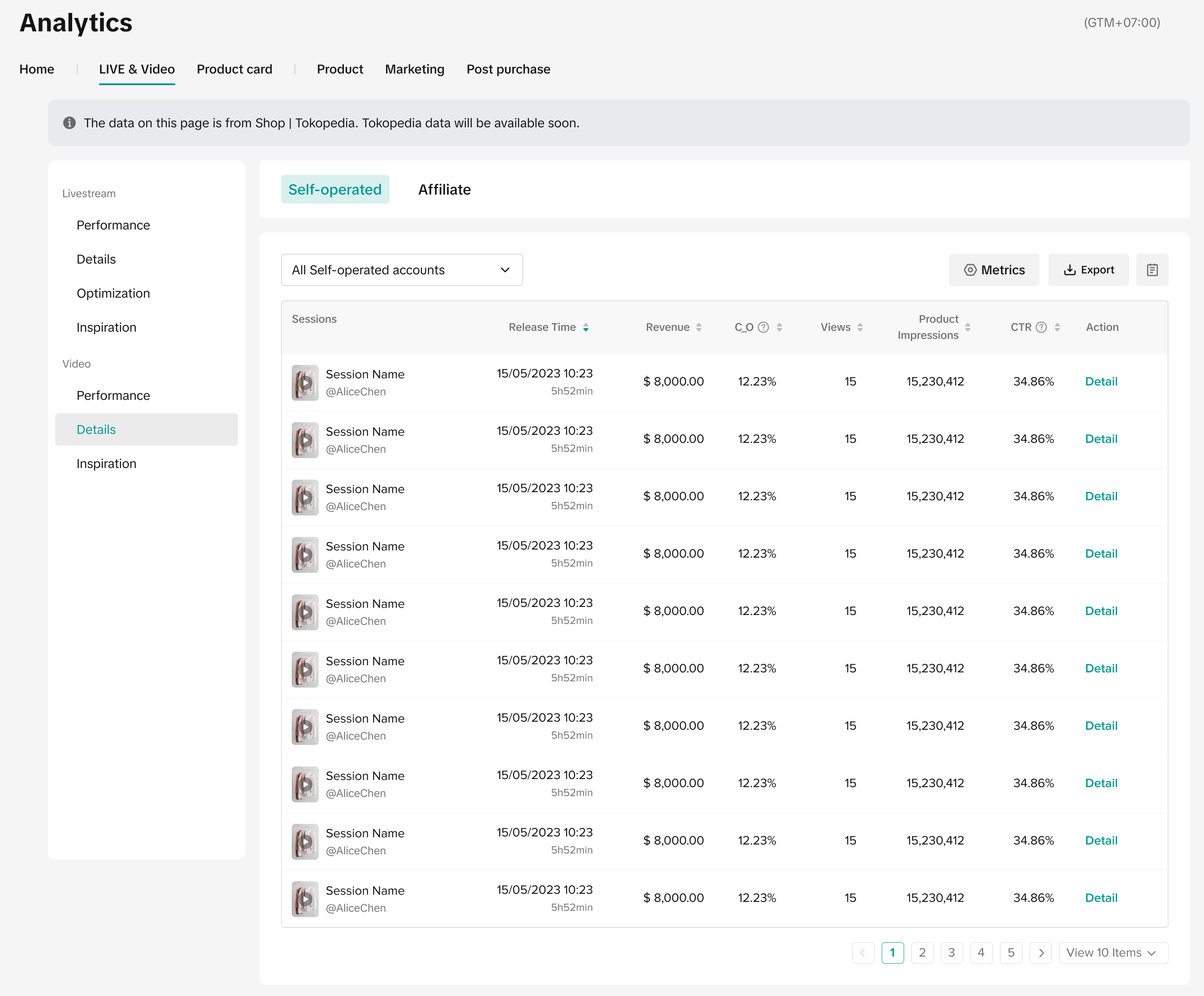The image size is (1204, 996).
Task: Open the All Self-operated accounts dropdown
Action: pyautogui.click(x=401, y=269)
